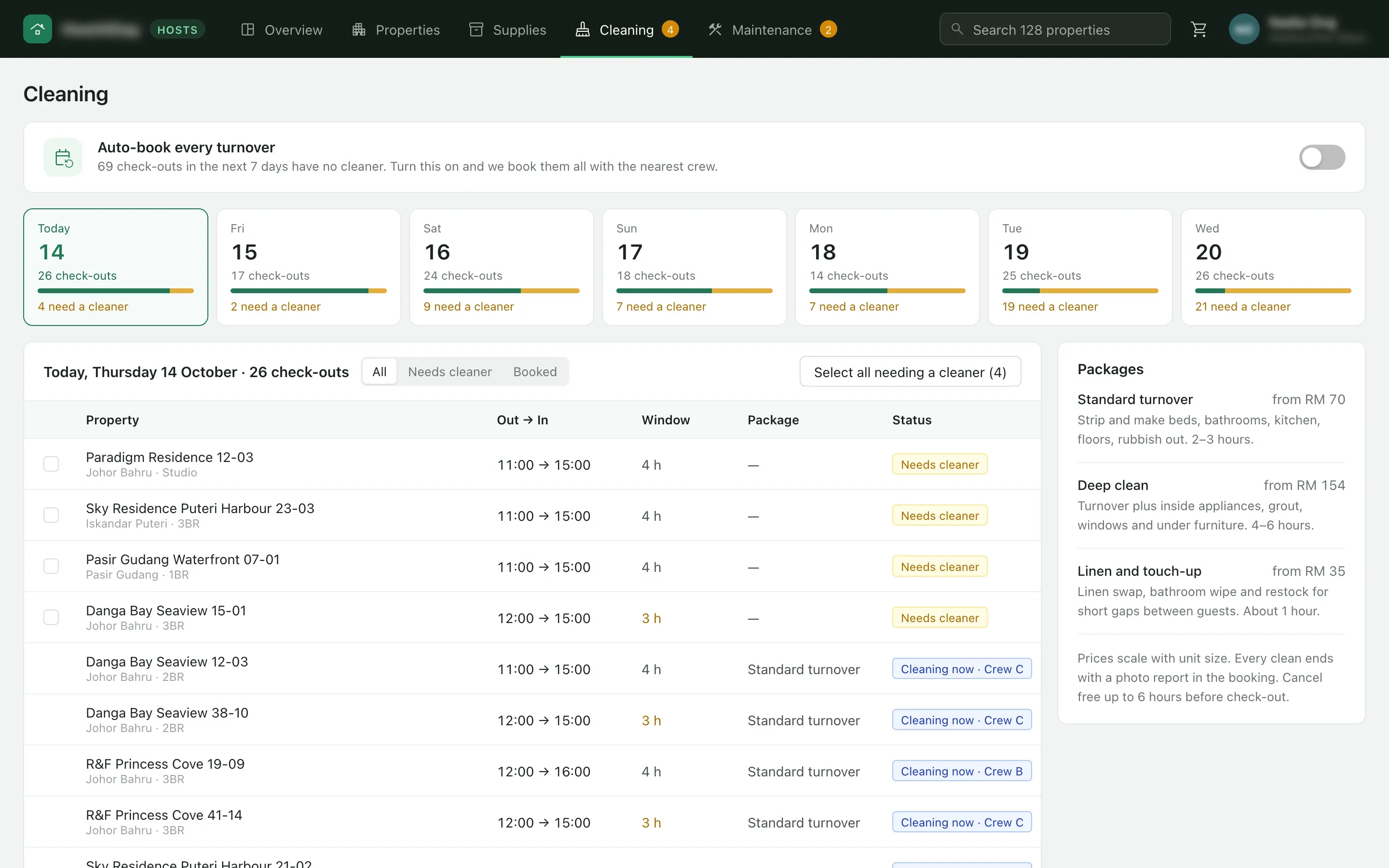Tick the Sky Residence Puteri Harbour 23-03 checkbox
The image size is (1389, 868).
(x=51, y=515)
